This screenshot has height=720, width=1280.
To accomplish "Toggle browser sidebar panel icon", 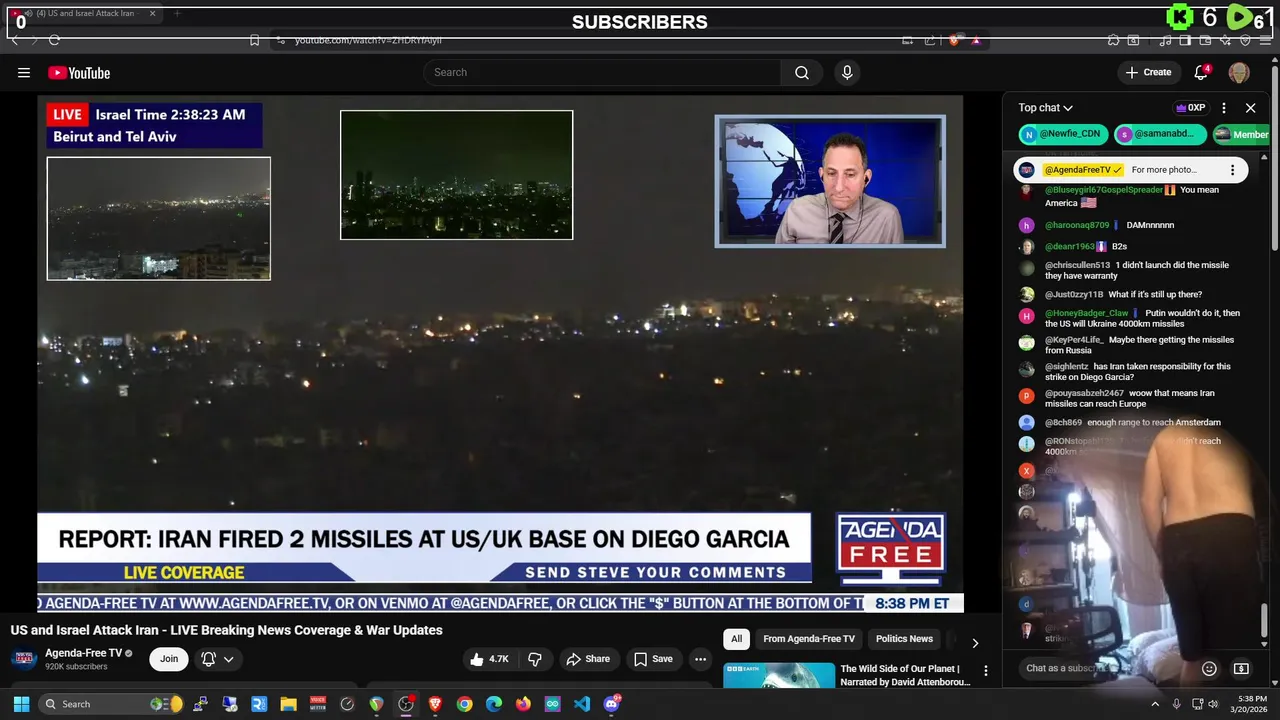I will (1185, 40).
